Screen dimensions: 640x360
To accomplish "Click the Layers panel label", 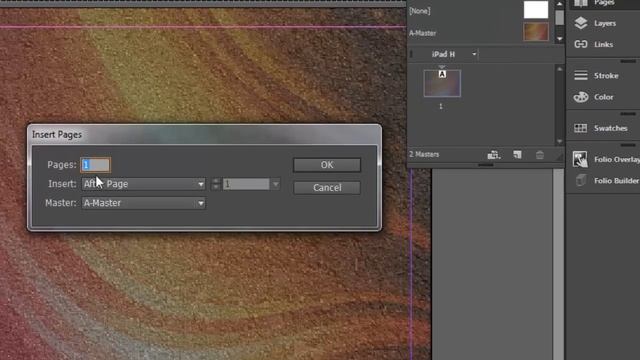I will coord(605,23).
